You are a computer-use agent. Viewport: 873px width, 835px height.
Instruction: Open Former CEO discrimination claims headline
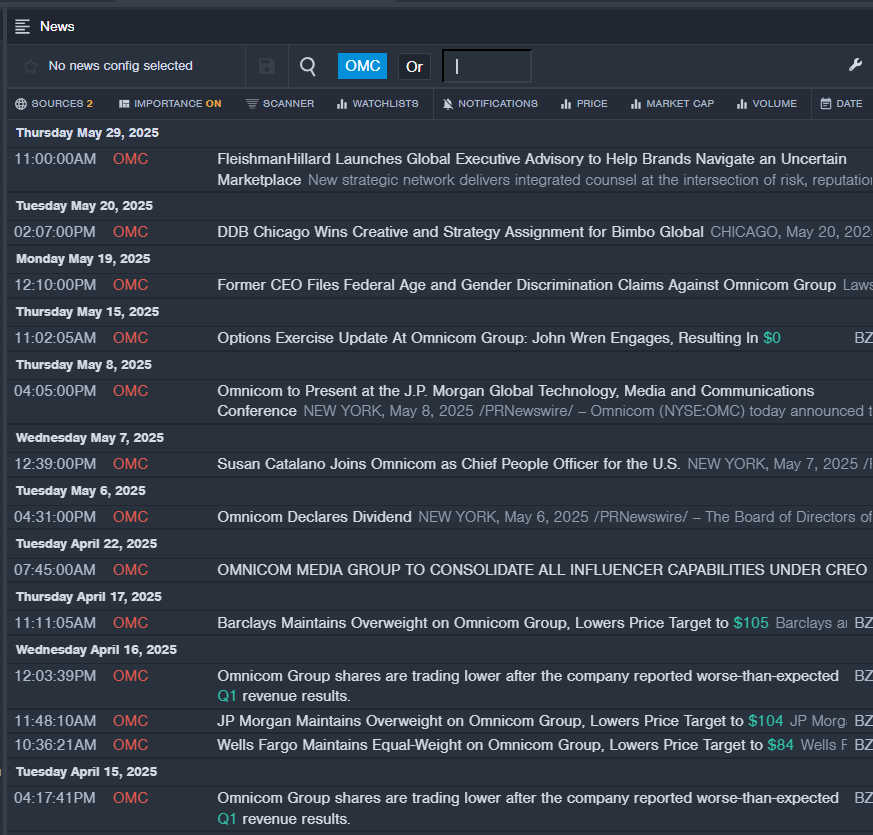[527, 285]
